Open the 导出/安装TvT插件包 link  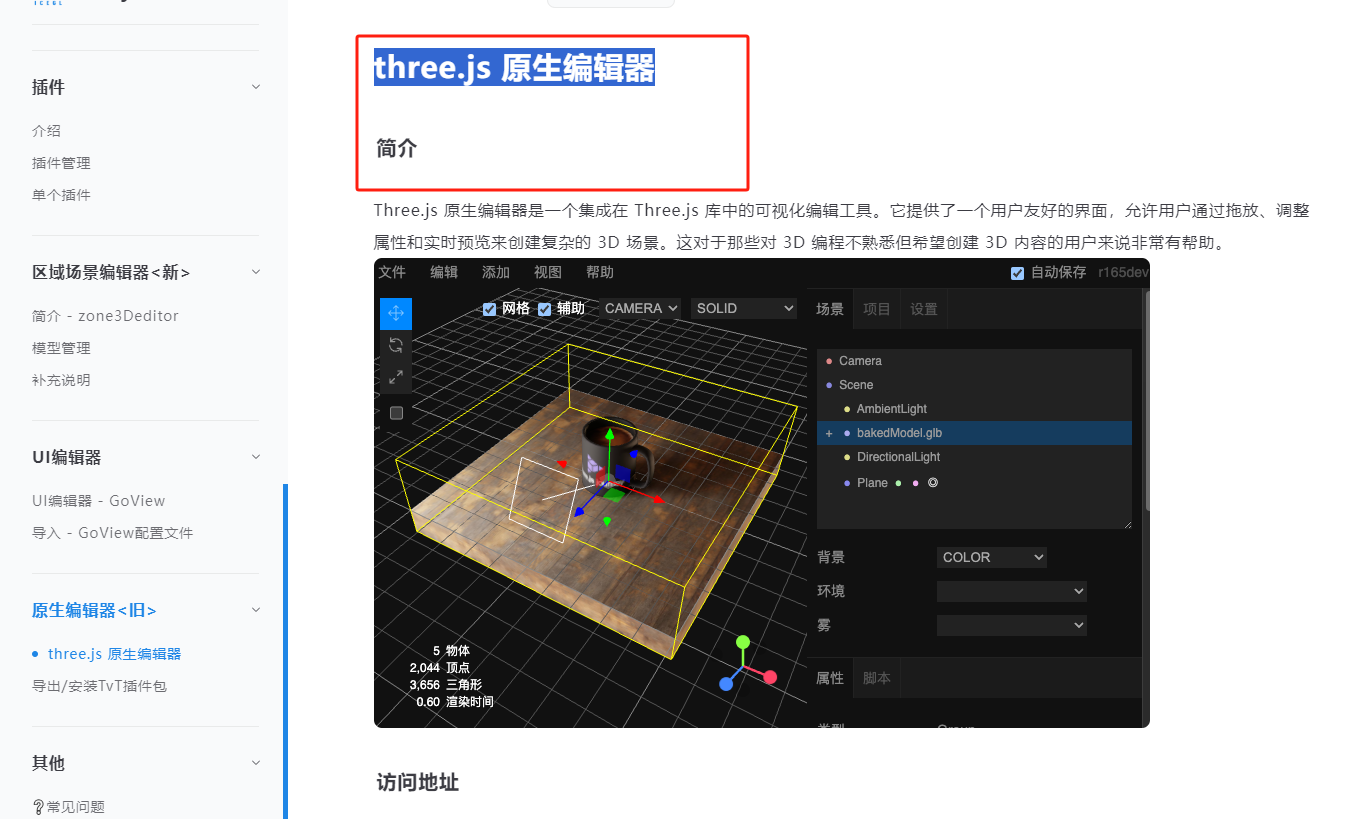(x=99, y=686)
